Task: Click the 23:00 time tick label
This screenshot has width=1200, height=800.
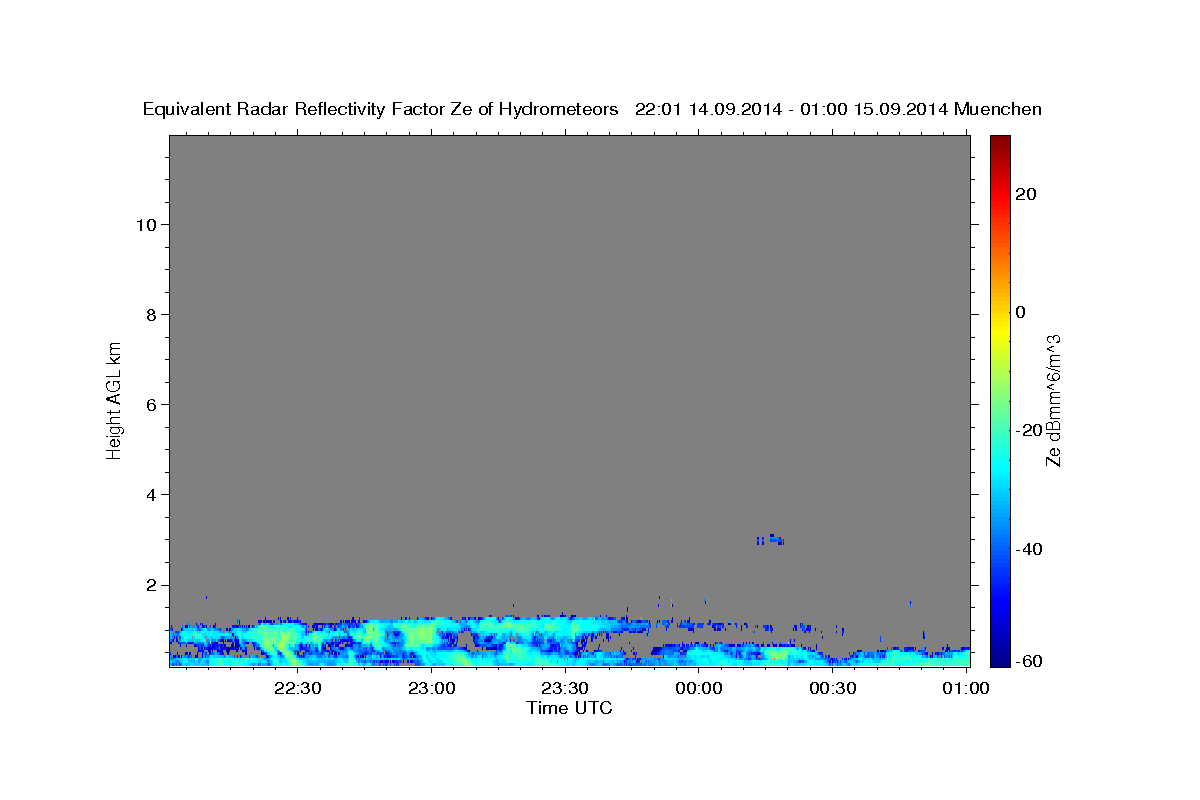Action: pyautogui.click(x=432, y=688)
